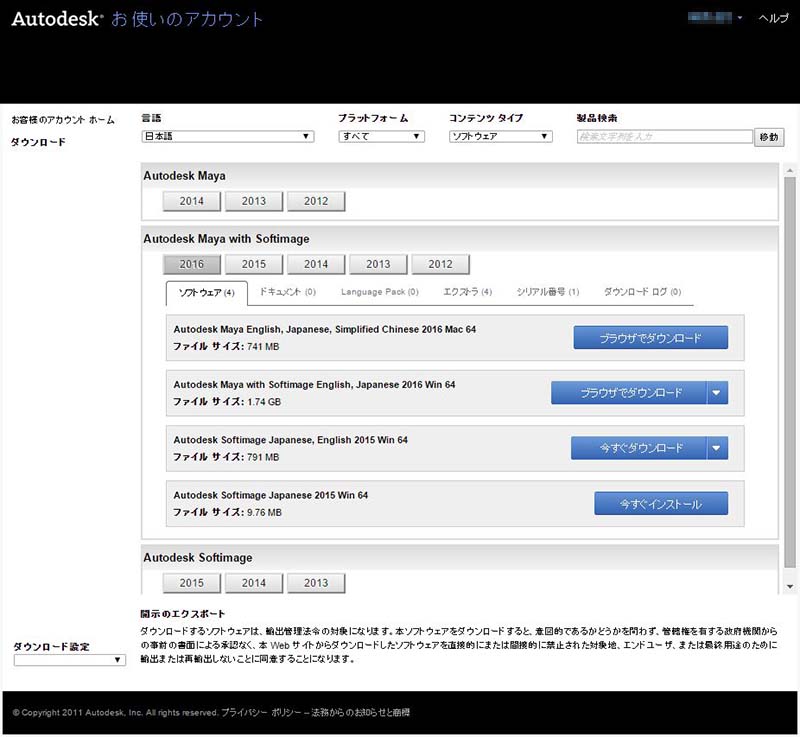Open the ダウンロード設定 dropdown
Screen dimensions: 800x737
click(69, 660)
